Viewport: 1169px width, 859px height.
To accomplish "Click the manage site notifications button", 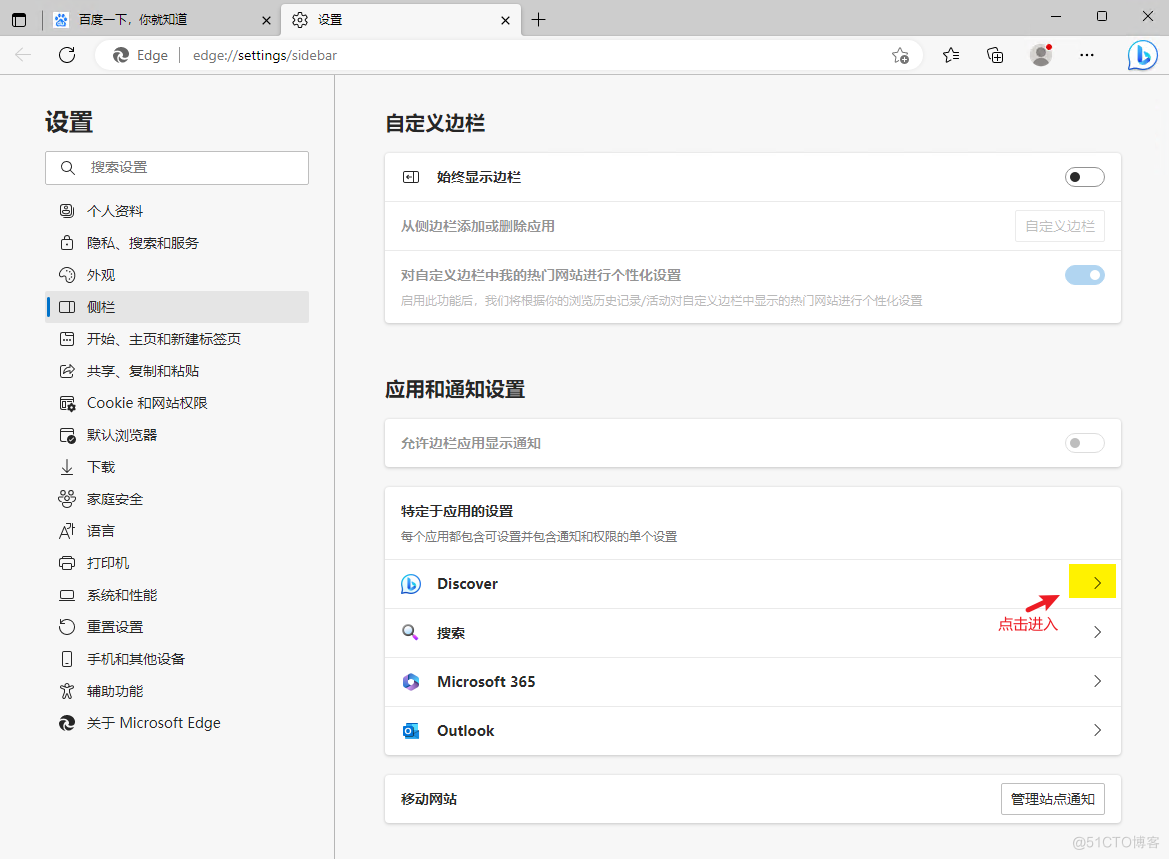I will tap(1052, 799).
